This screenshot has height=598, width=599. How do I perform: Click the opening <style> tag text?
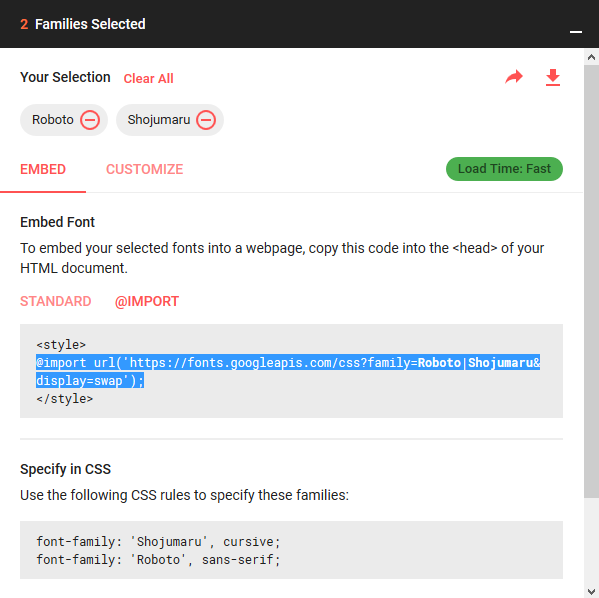(x=61, y=345)
